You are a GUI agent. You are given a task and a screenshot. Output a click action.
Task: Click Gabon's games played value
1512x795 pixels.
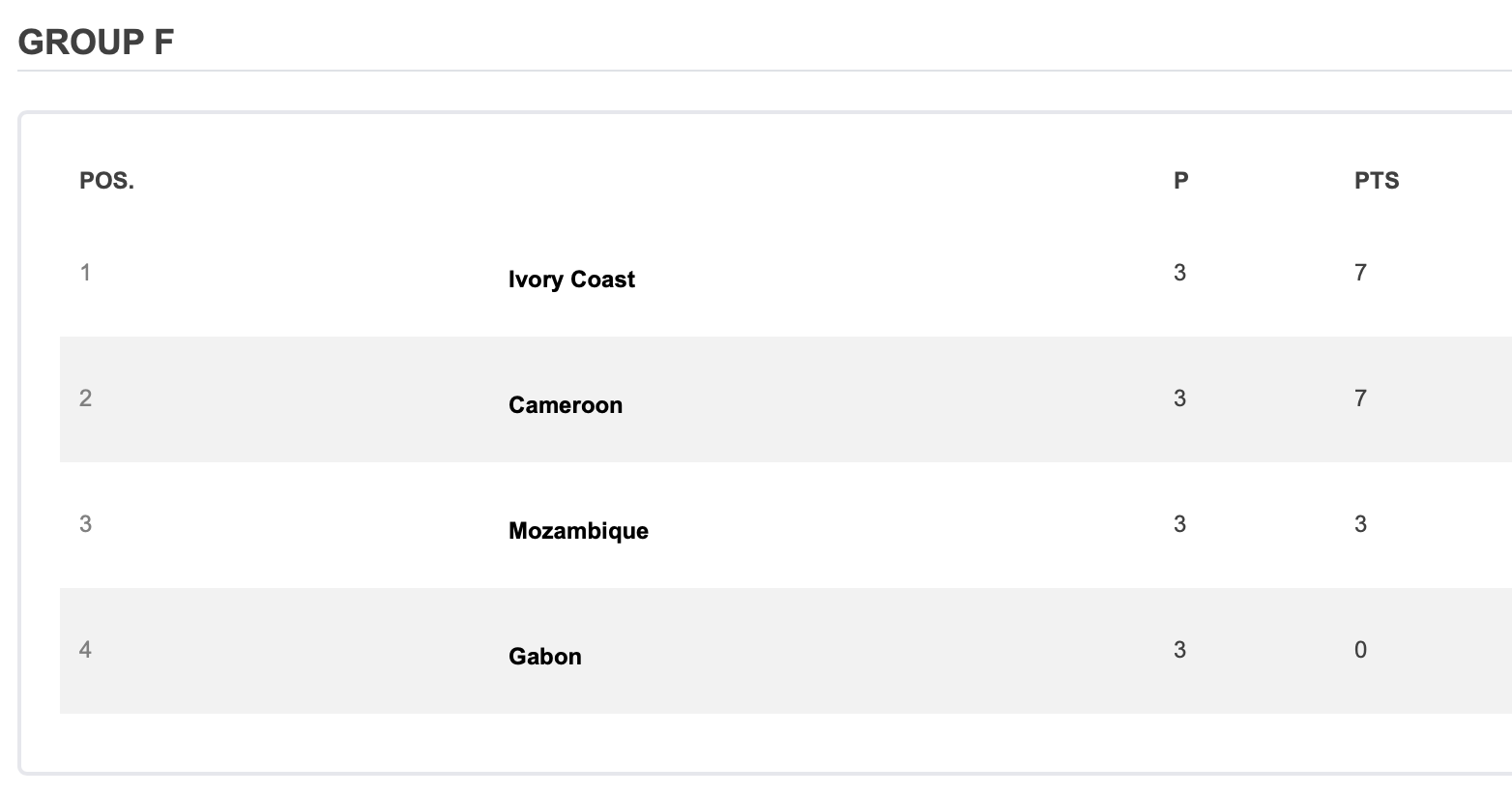pyautogui.click(x=1179, y=650)
